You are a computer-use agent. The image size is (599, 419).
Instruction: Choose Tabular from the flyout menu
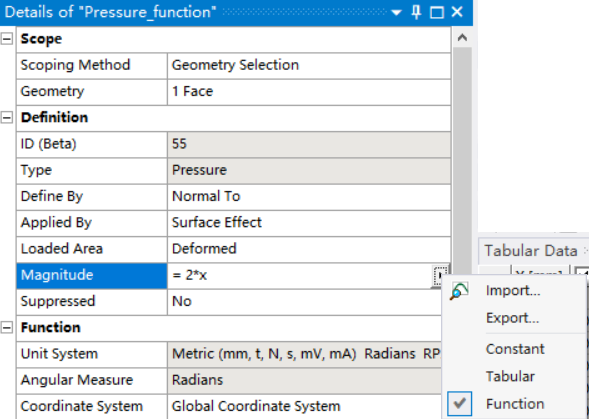(x=510, y=376)
